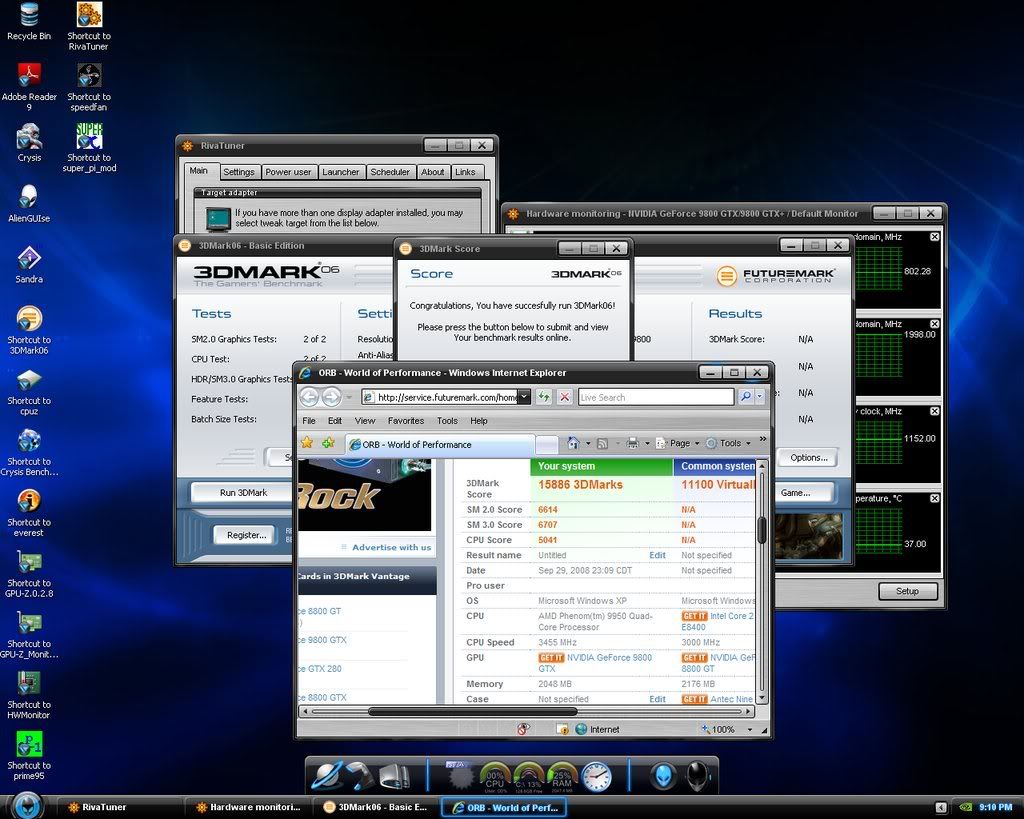This screenshot has height=819, width=1024.
Task: Add page to Favorites with green-plus star
Action: (x=328, y=443)
